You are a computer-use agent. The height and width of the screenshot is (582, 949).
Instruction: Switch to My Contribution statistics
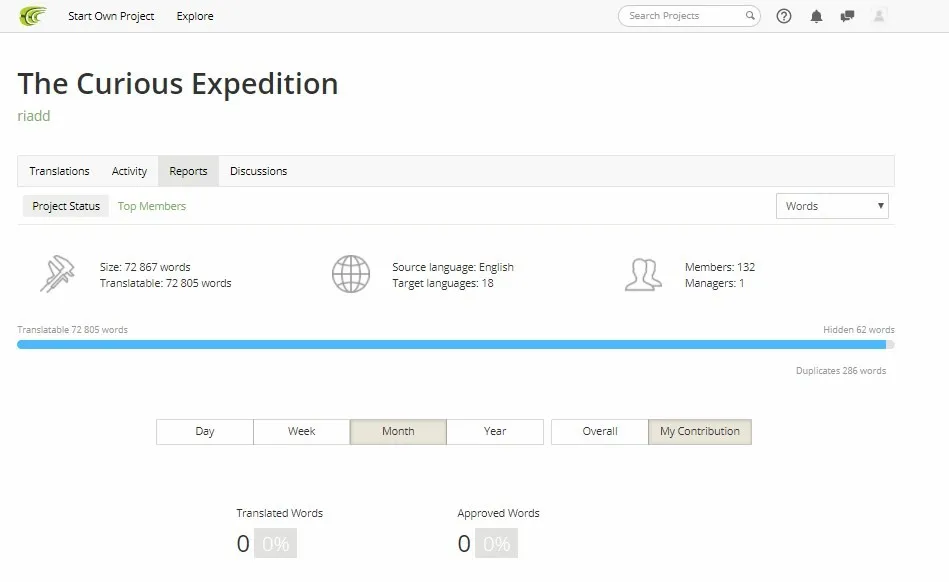pyautogui.click(x=700, y=432)
